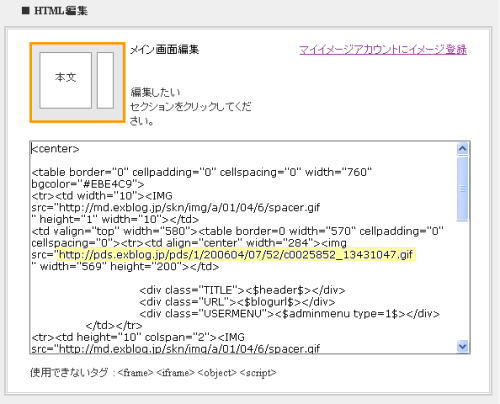Viewport: 500px width, 404px height.
Task: Select the 本文 section in the layout thumbnail
Action: [x=65, y=80]
